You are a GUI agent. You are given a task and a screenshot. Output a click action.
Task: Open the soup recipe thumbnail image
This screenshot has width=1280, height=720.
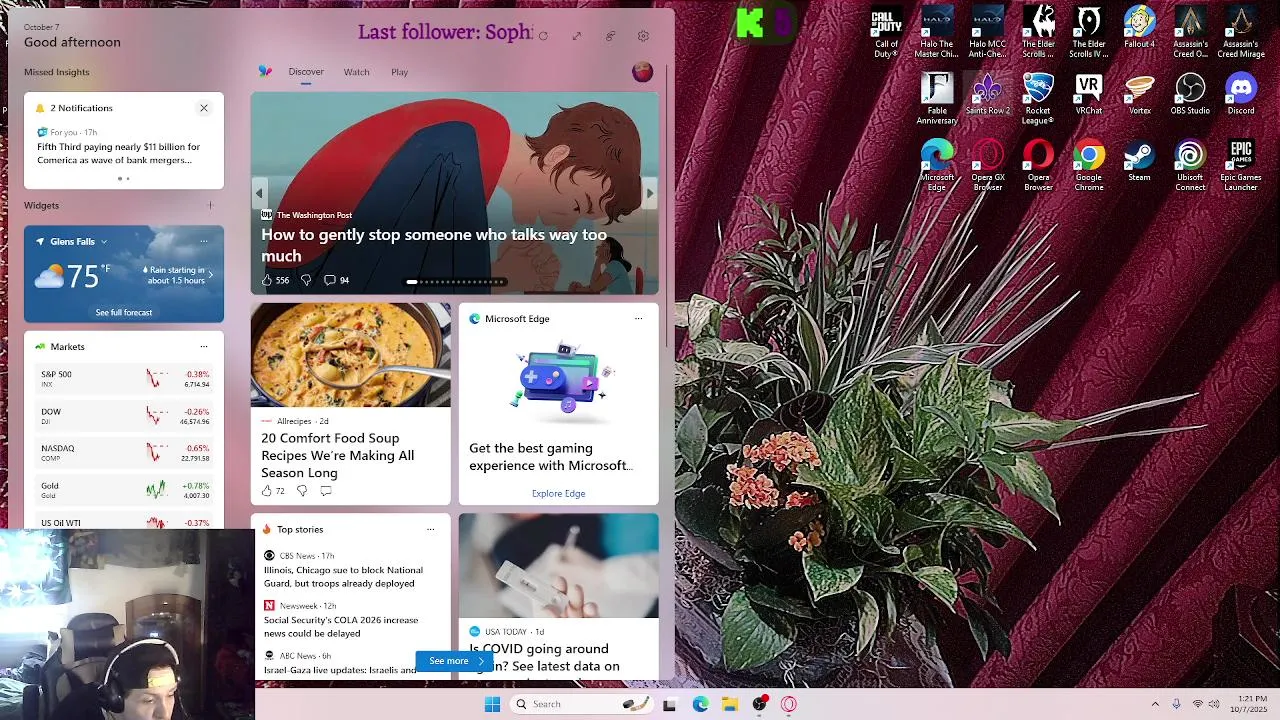click(351, 355)
